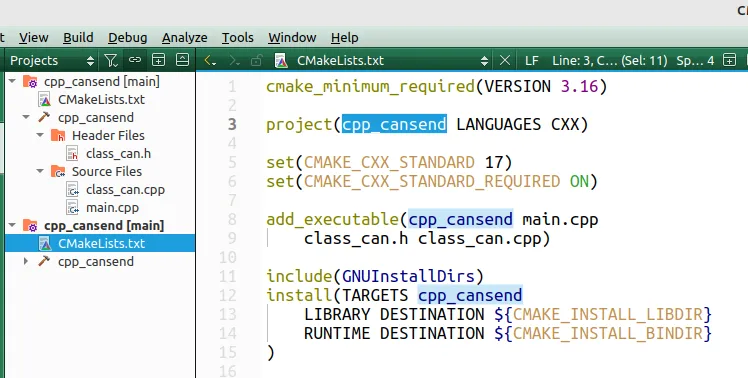The width and height of the screenshot is (748, 378).
Task: Toggle synchronize with editor link icon
Action: point(135,60)
